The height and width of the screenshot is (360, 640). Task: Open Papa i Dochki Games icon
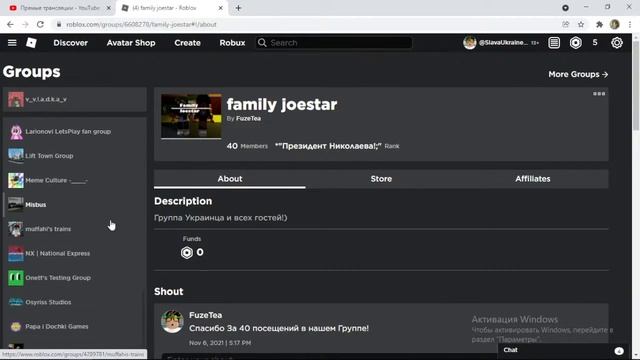click(16, 327)
